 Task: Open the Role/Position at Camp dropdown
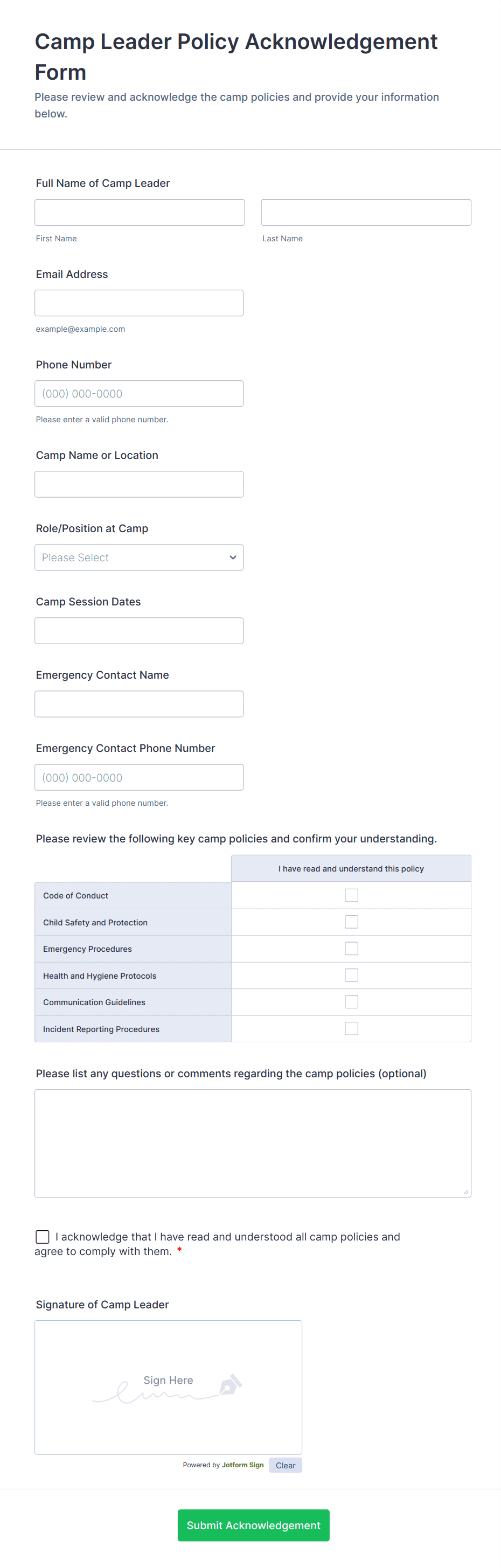coord(139,557)
